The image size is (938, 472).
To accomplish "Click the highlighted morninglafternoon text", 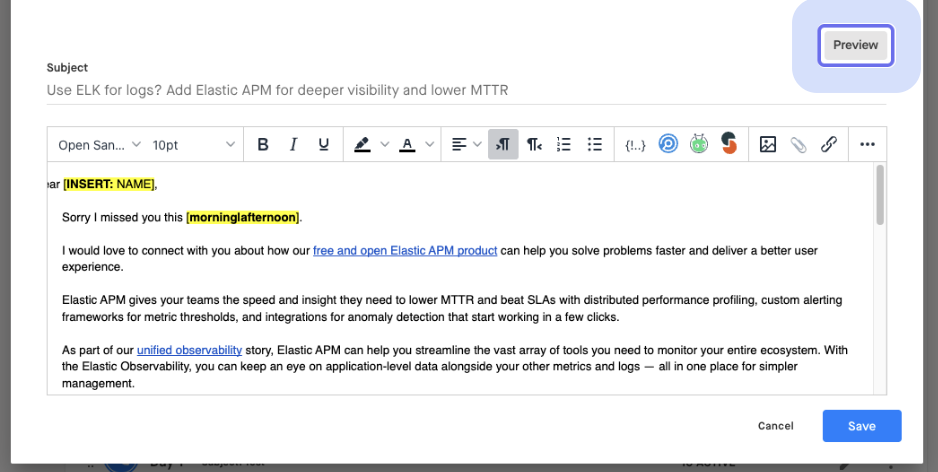I will point(243,217).
